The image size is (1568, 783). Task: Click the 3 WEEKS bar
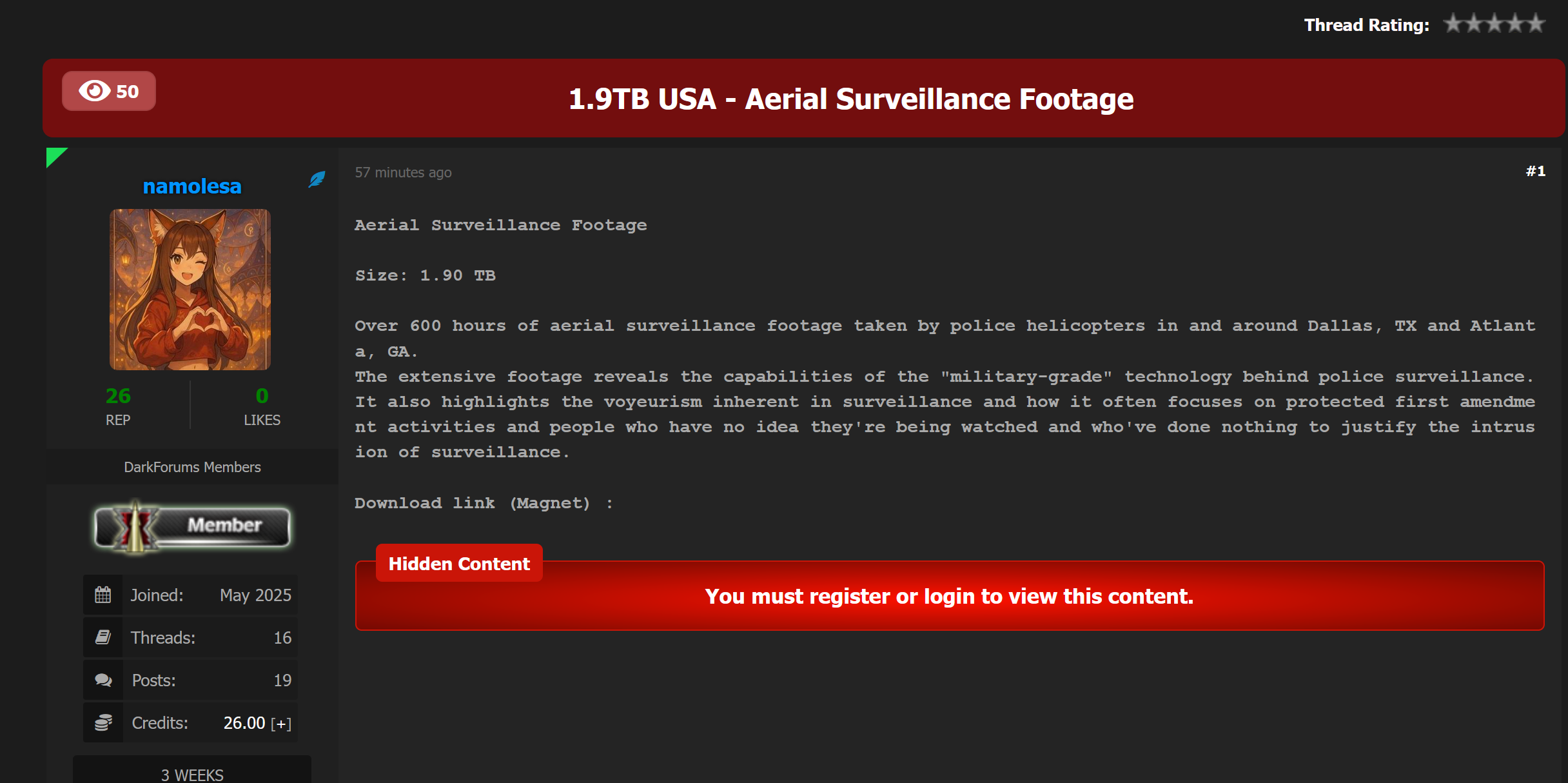click(192, 774)
